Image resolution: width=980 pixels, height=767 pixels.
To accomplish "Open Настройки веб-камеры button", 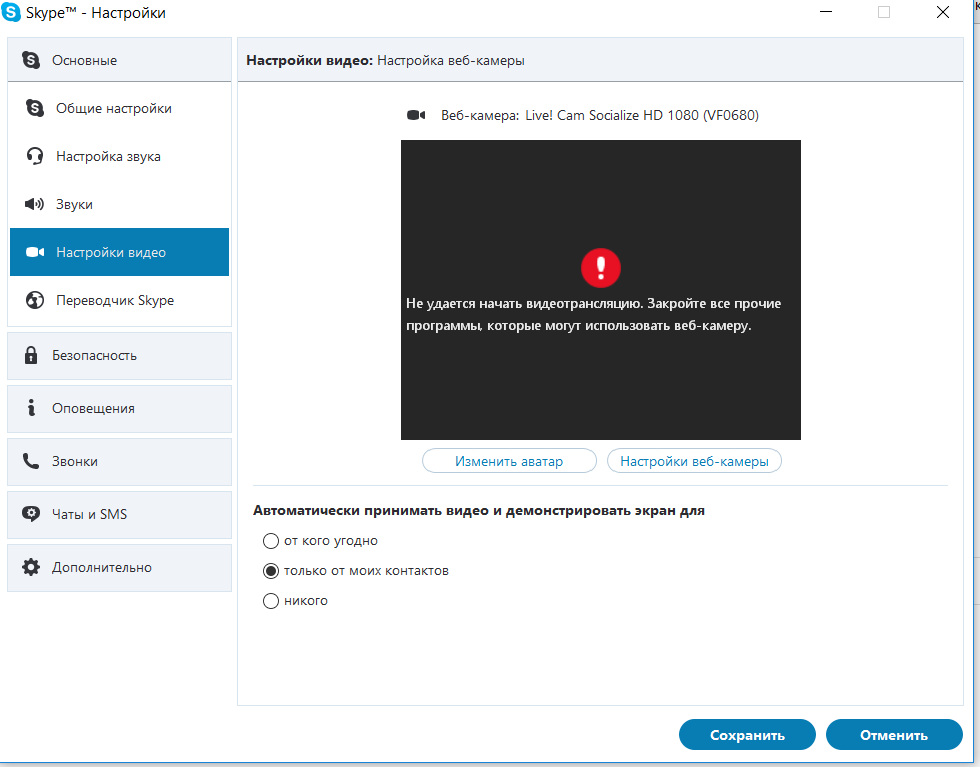I will click(694, 461).
